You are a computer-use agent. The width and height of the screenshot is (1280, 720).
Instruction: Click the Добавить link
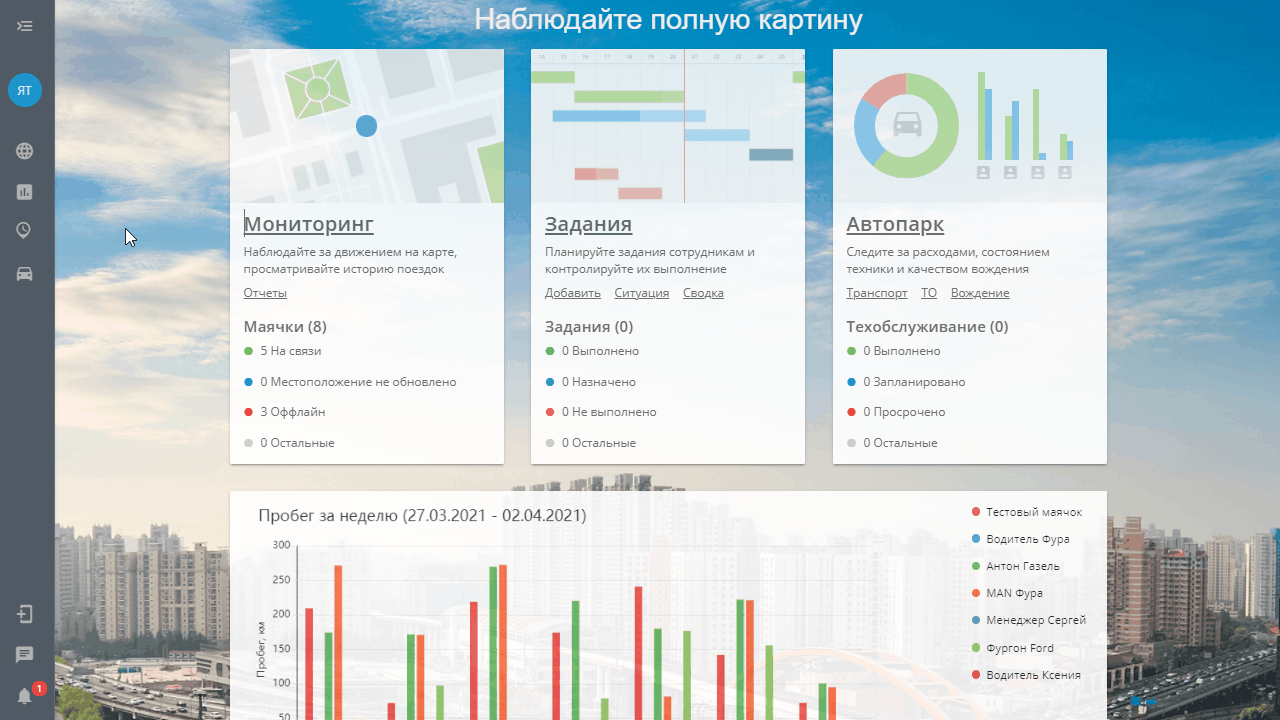[573, 293]
